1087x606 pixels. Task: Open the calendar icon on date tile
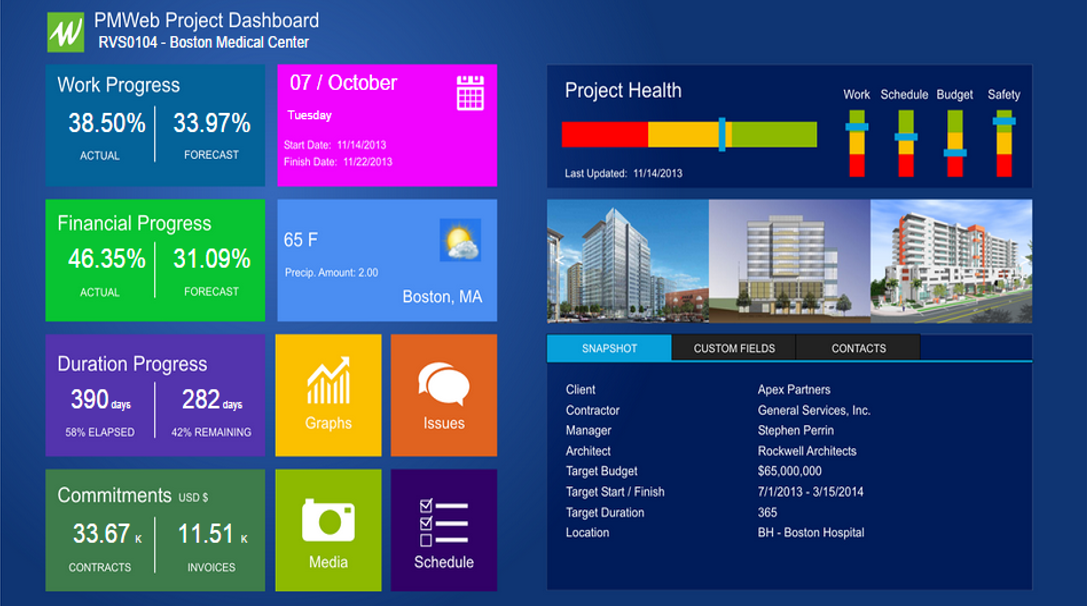[x=470, y=93]
